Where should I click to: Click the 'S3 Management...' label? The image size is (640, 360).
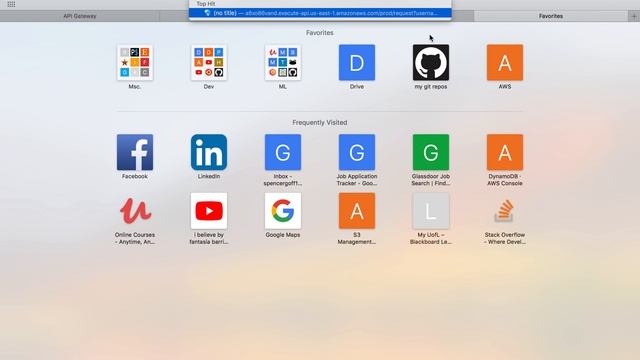357,238
